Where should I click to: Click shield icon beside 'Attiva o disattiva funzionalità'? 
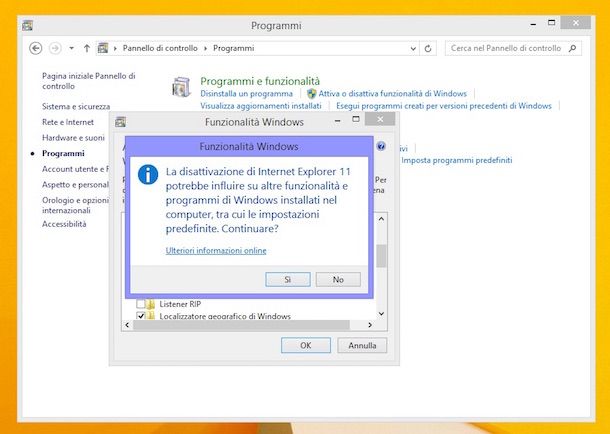point(311,94)
